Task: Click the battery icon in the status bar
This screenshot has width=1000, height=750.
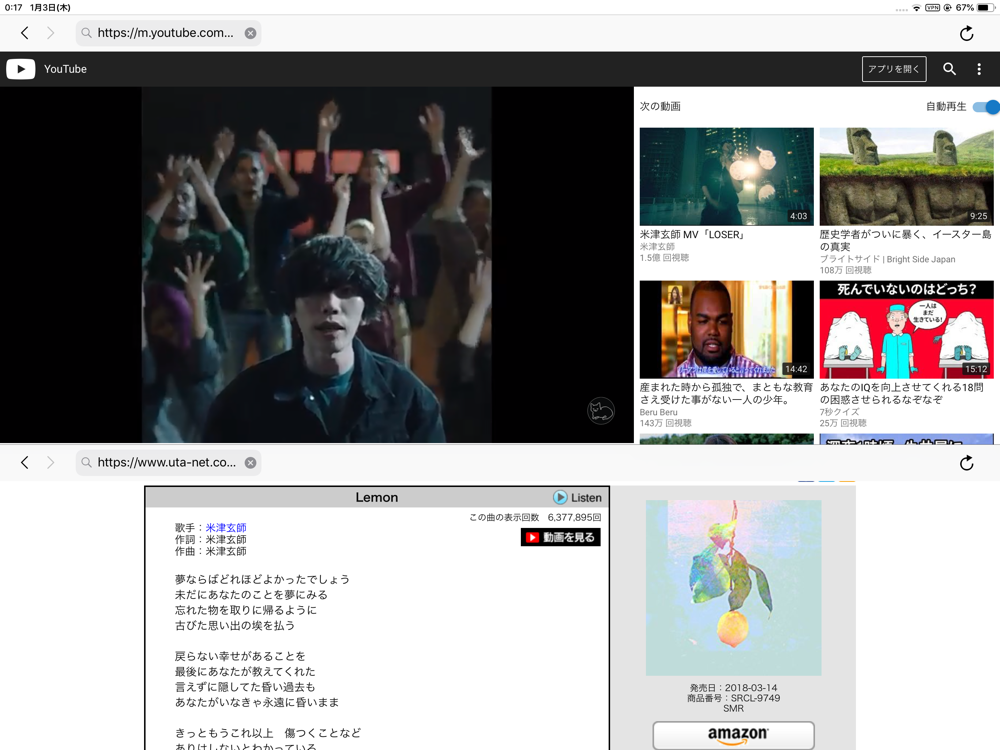Action: click(986, 8)
